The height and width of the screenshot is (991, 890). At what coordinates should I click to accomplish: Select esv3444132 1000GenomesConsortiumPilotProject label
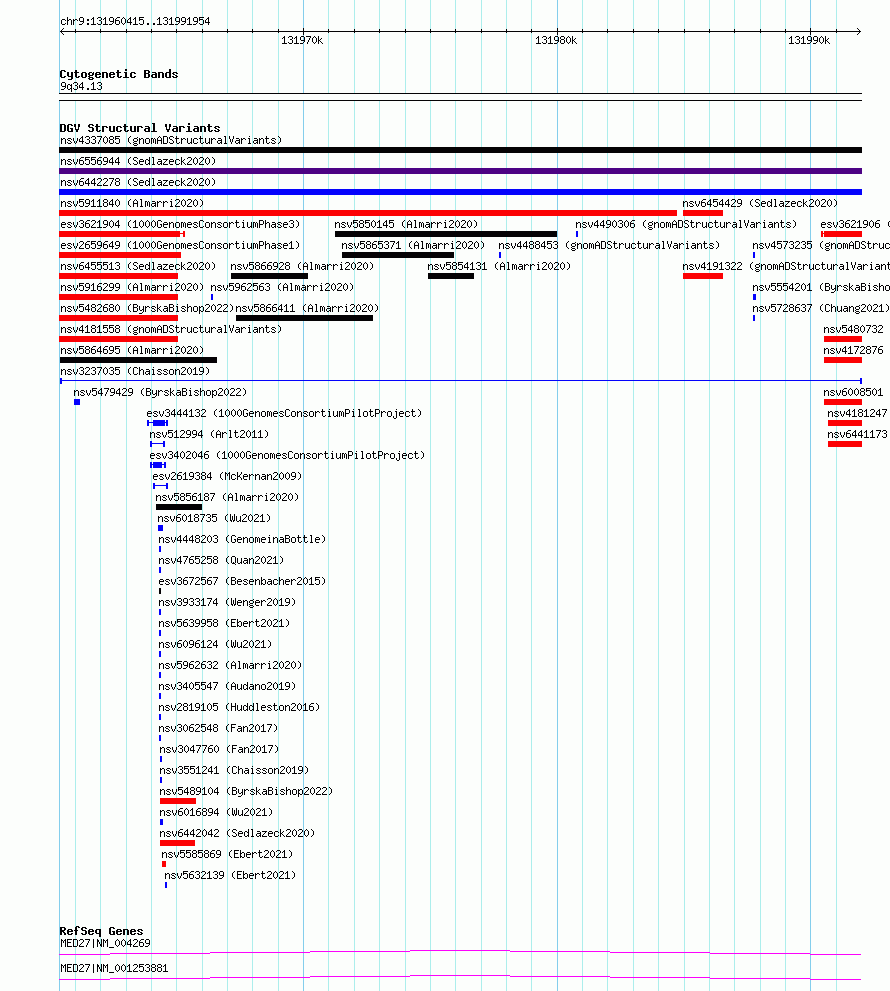(284, 413)
